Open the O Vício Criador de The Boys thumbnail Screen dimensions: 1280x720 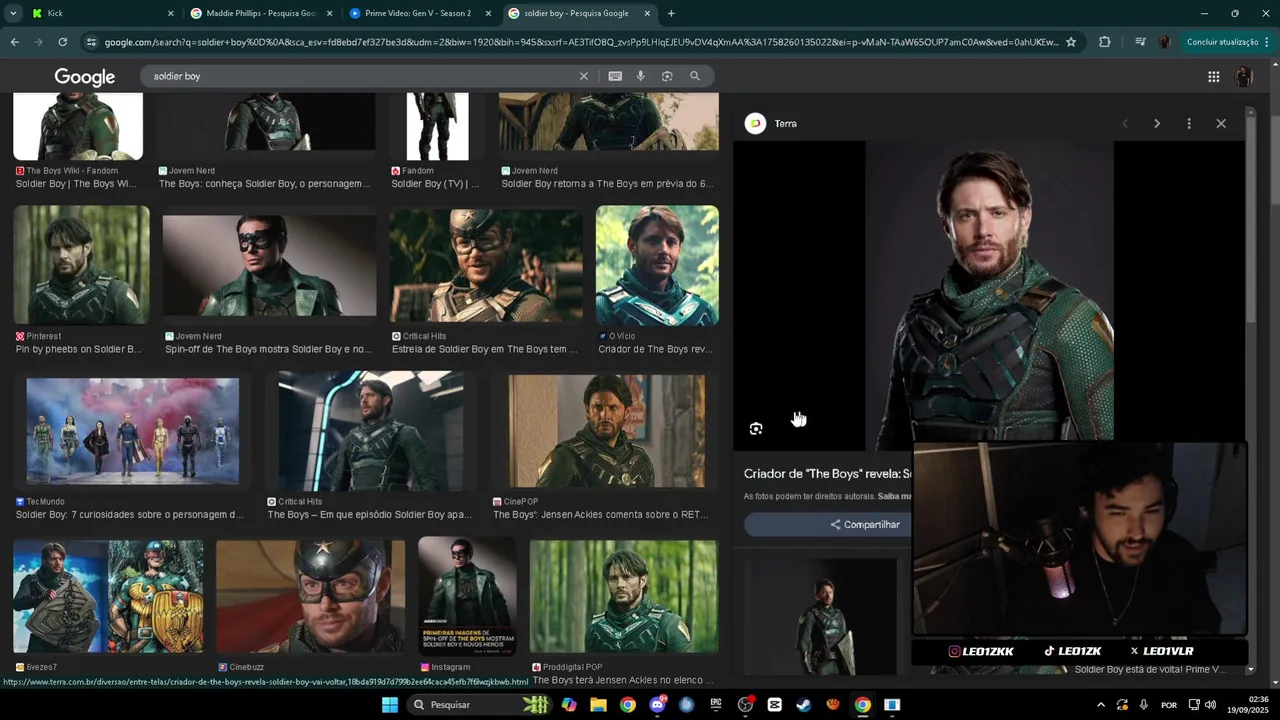click(657, 264)
